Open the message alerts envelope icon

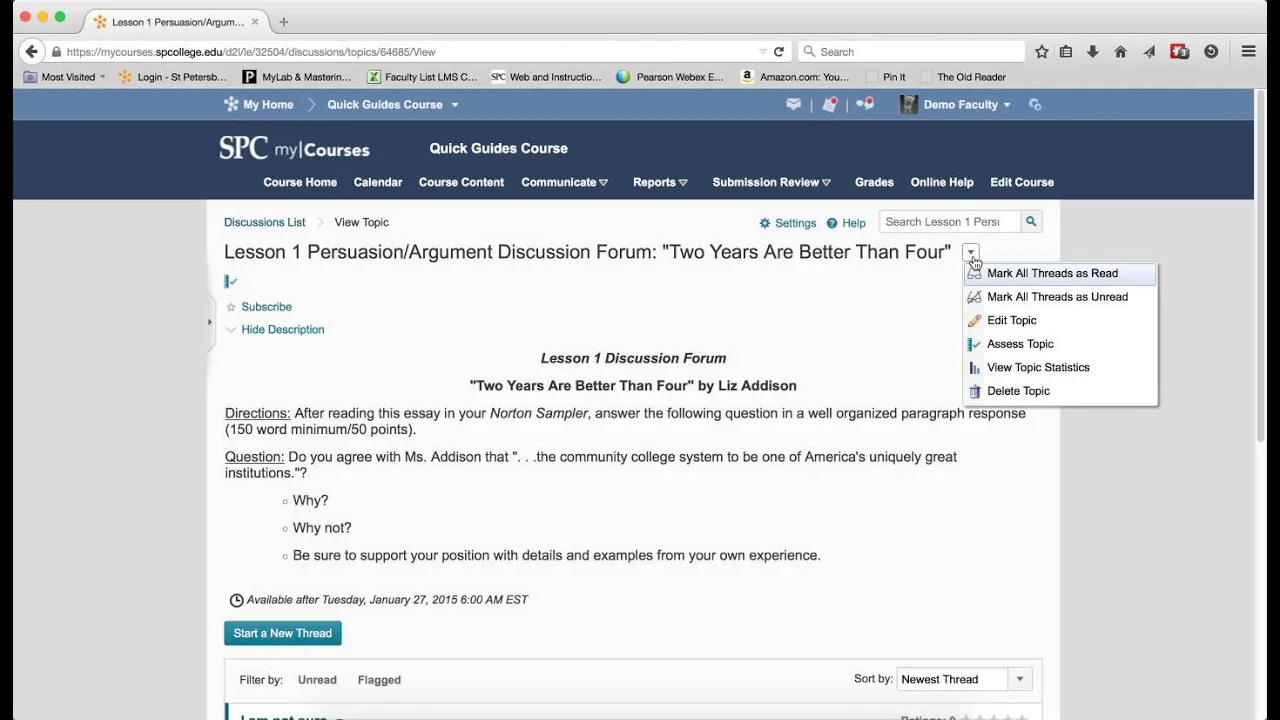click(794, 104)
